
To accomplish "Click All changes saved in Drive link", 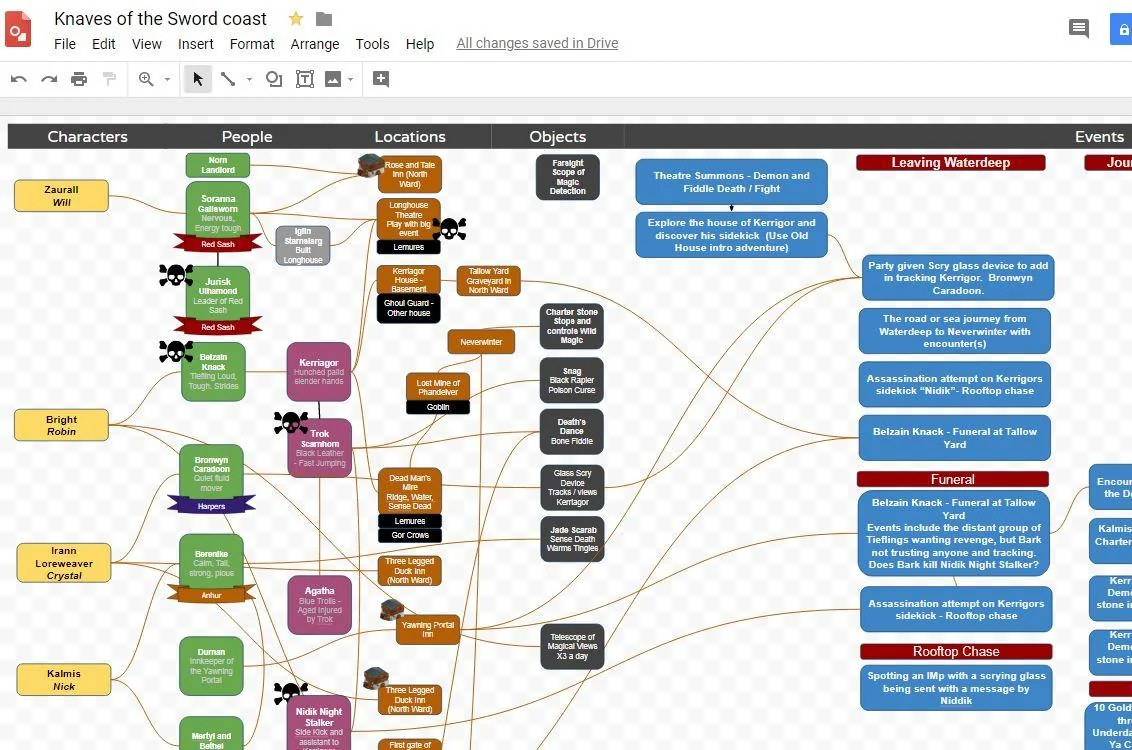I will 537,43.
